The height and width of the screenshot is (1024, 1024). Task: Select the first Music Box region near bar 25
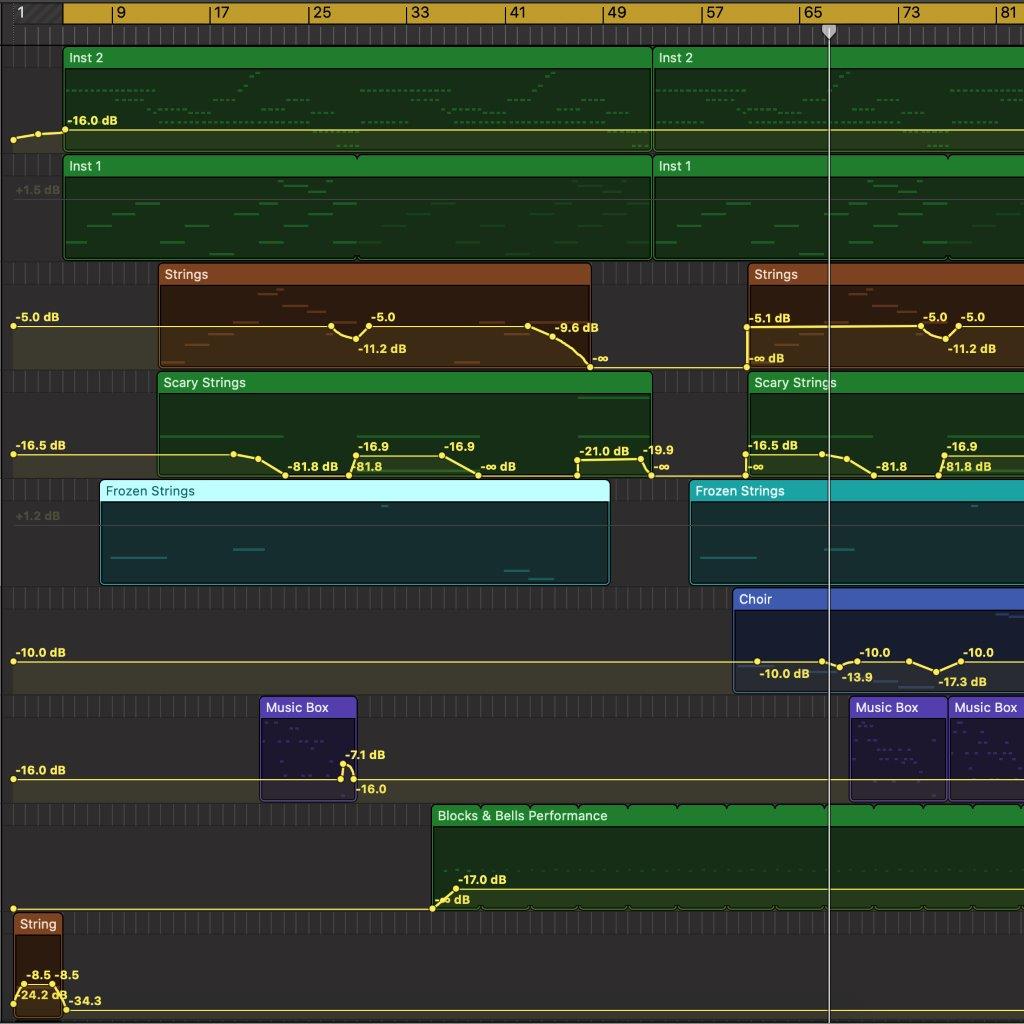pyautogui.click(x=308, y=708)
